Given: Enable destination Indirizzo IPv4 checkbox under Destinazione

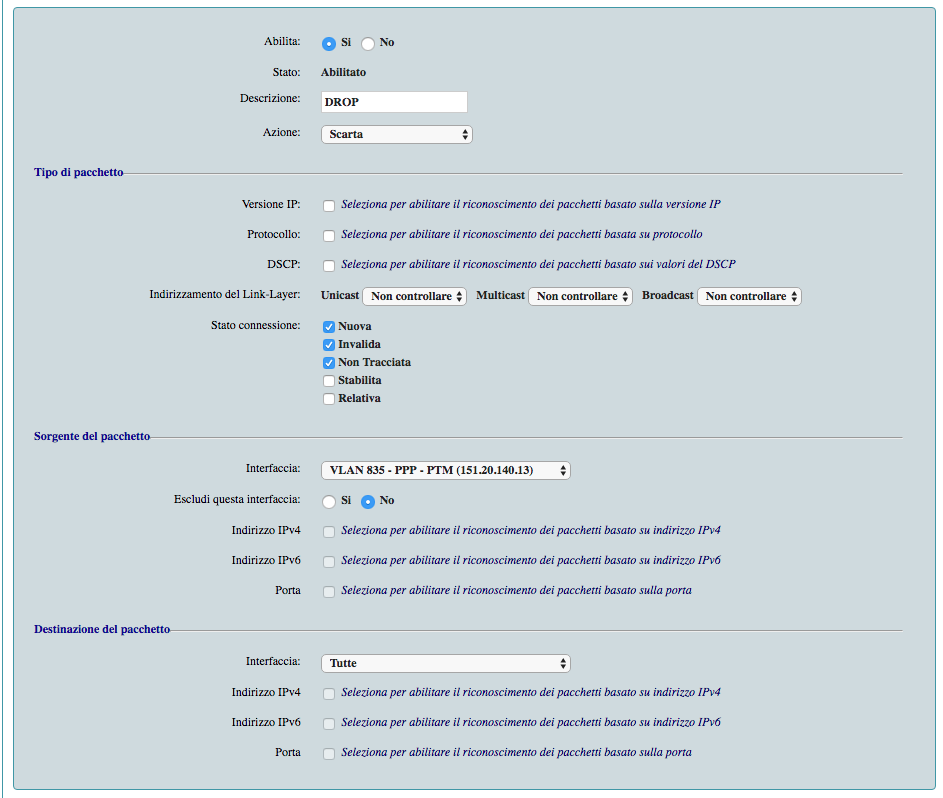Looking at the screenshot, I should point(328,694).
